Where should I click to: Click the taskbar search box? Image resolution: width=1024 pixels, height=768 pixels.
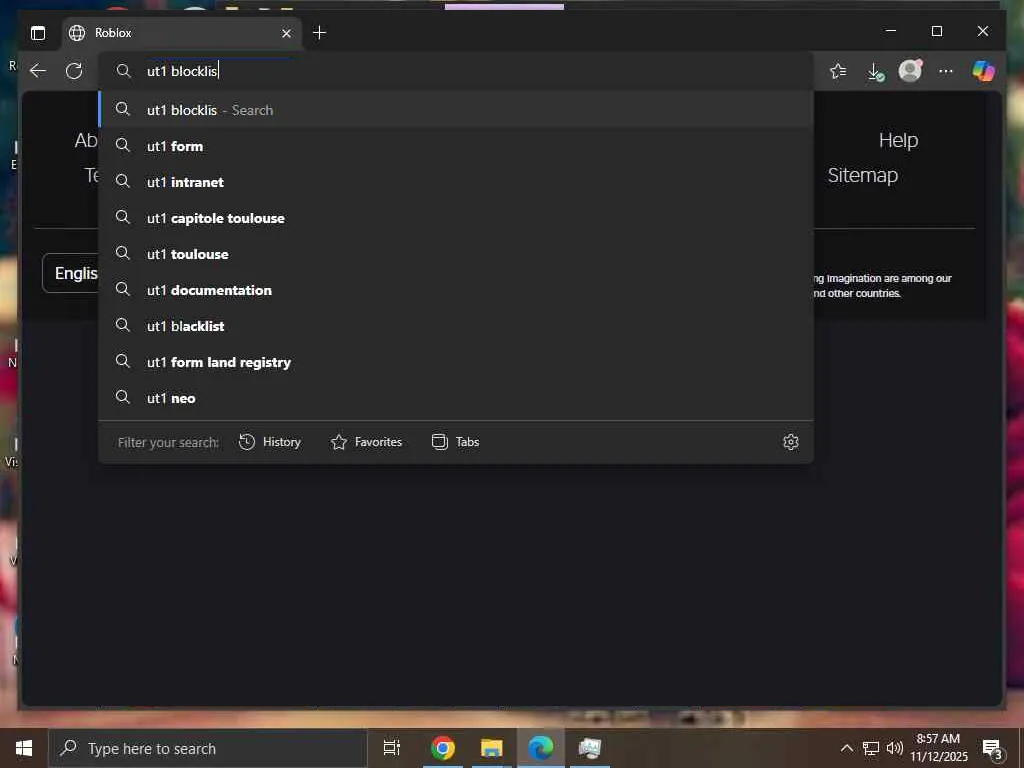(x=208, y=748)
